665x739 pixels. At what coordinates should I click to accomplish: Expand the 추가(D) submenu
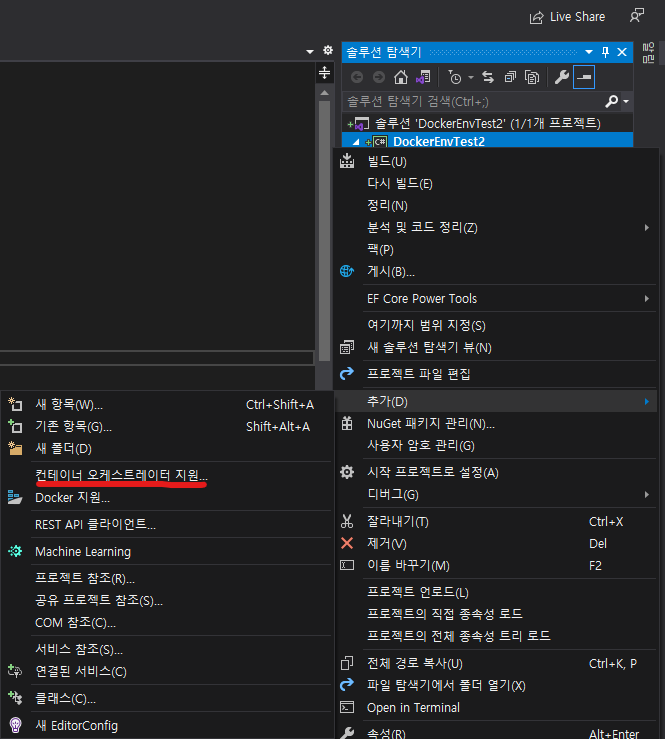point(495,402)
